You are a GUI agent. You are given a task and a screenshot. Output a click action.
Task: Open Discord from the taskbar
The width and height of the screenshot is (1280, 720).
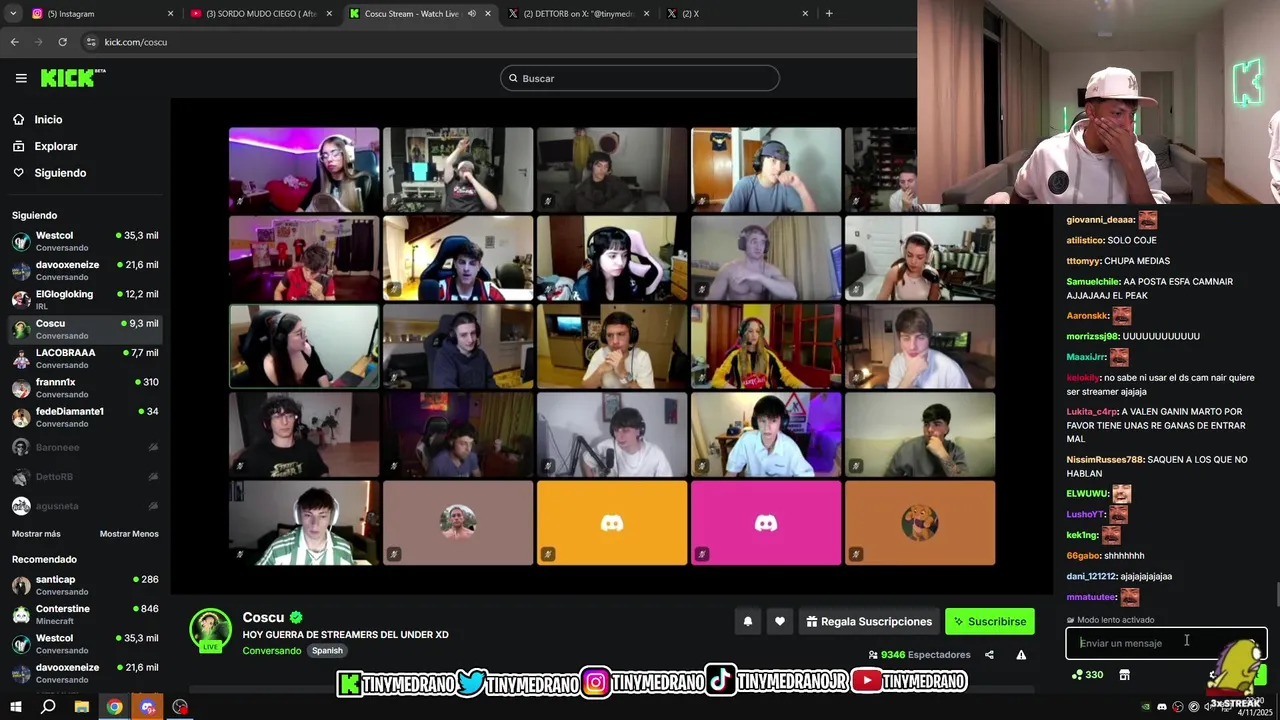148,707
